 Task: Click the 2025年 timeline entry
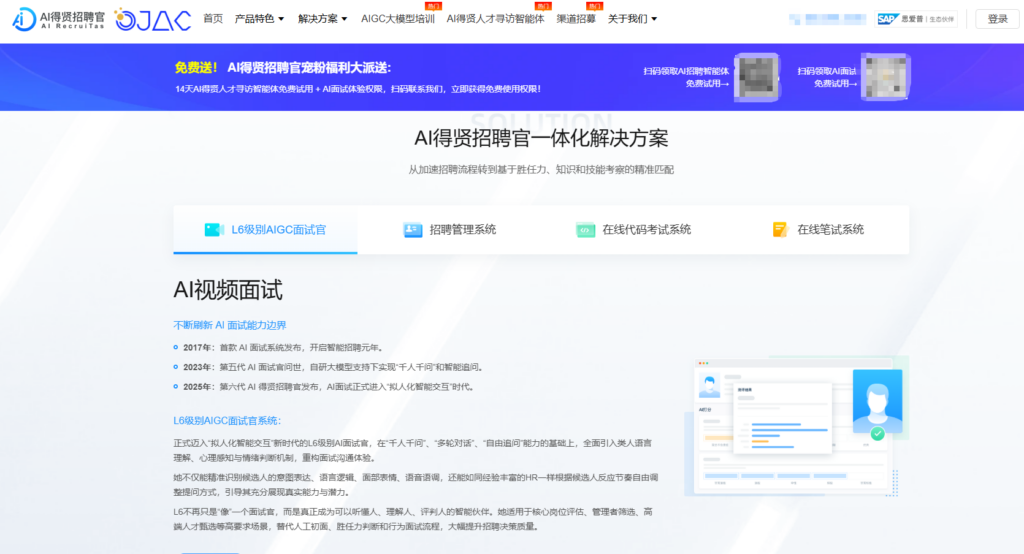coord(326,387)
